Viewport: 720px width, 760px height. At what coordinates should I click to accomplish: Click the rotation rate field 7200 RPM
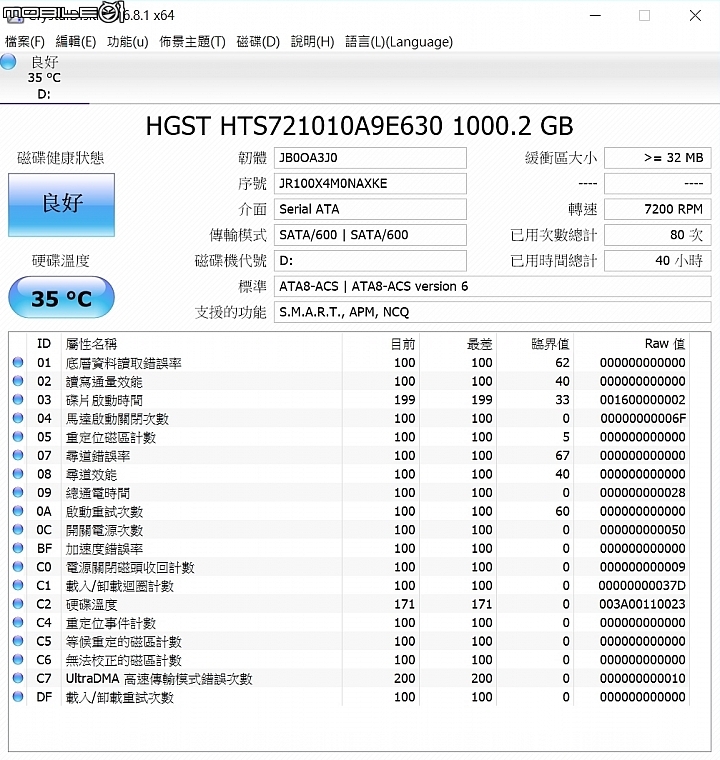click(657, 209)
